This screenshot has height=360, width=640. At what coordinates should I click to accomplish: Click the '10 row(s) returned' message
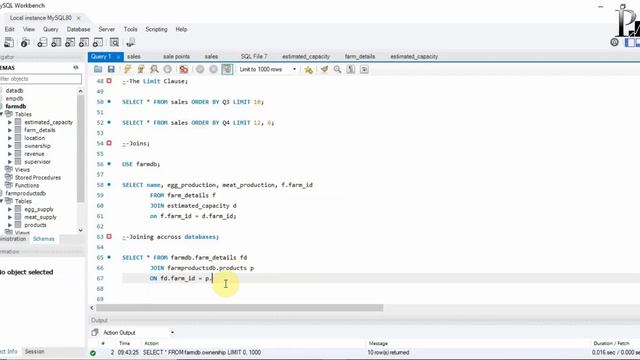(x=388, y=353)
